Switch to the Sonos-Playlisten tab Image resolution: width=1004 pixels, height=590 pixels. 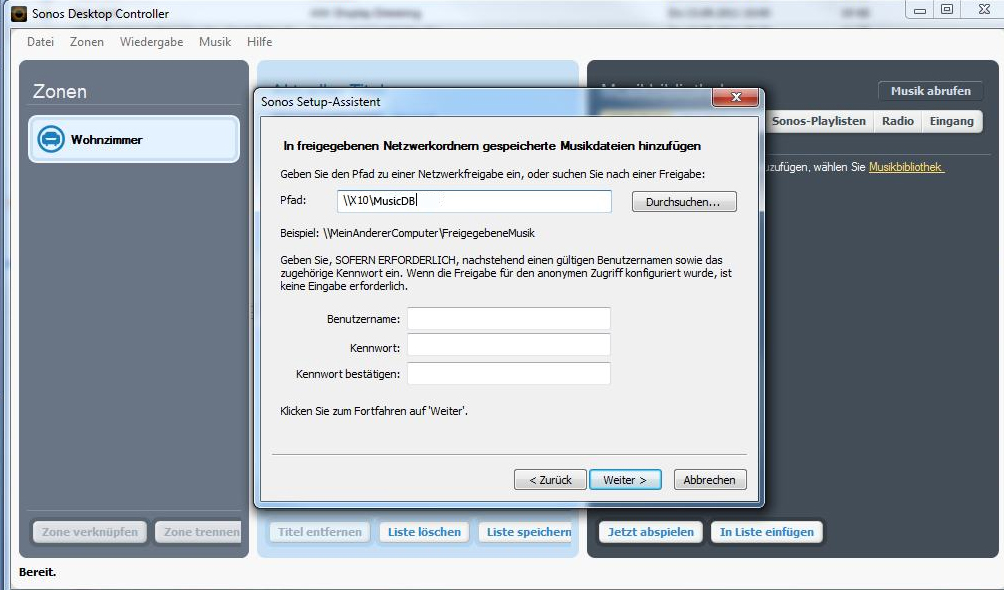point(818,121)
